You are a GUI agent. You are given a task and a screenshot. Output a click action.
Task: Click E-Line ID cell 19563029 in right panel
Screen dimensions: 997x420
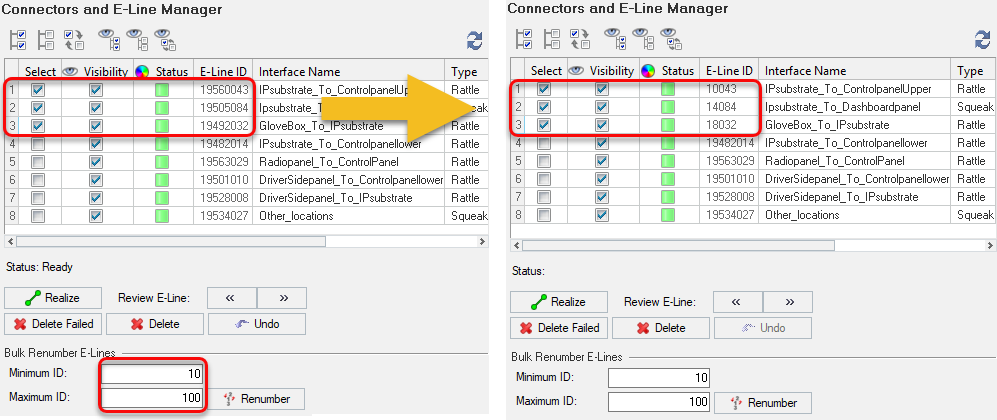(729, 161)
